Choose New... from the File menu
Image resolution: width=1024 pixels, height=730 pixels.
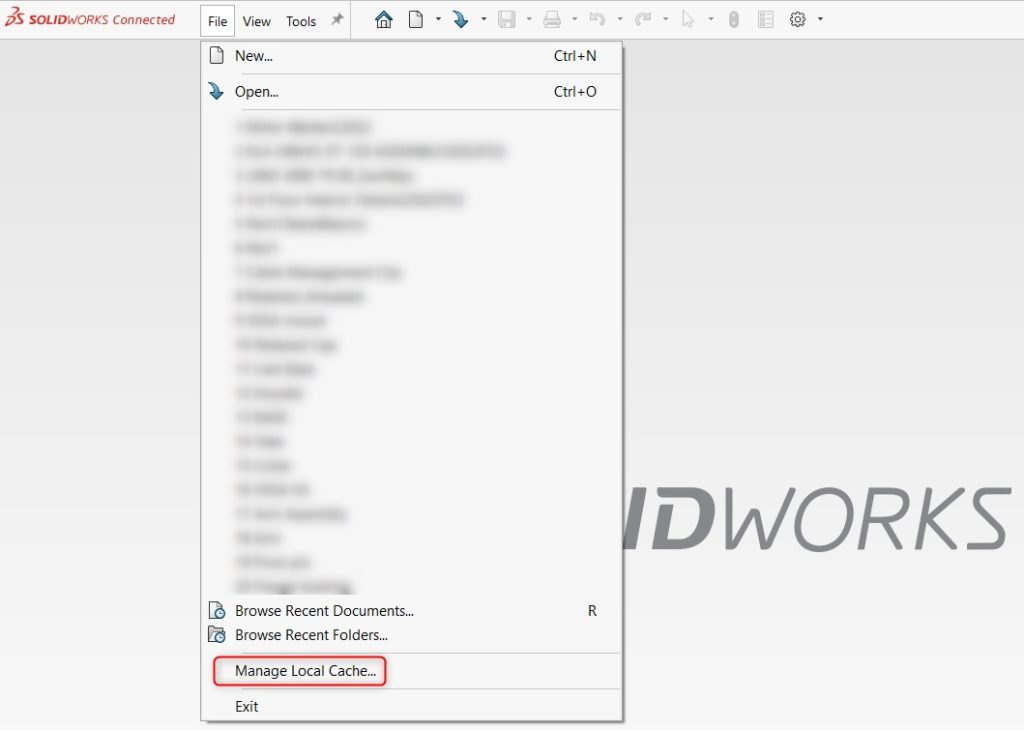pyautogui.click(x=411, y=56)
